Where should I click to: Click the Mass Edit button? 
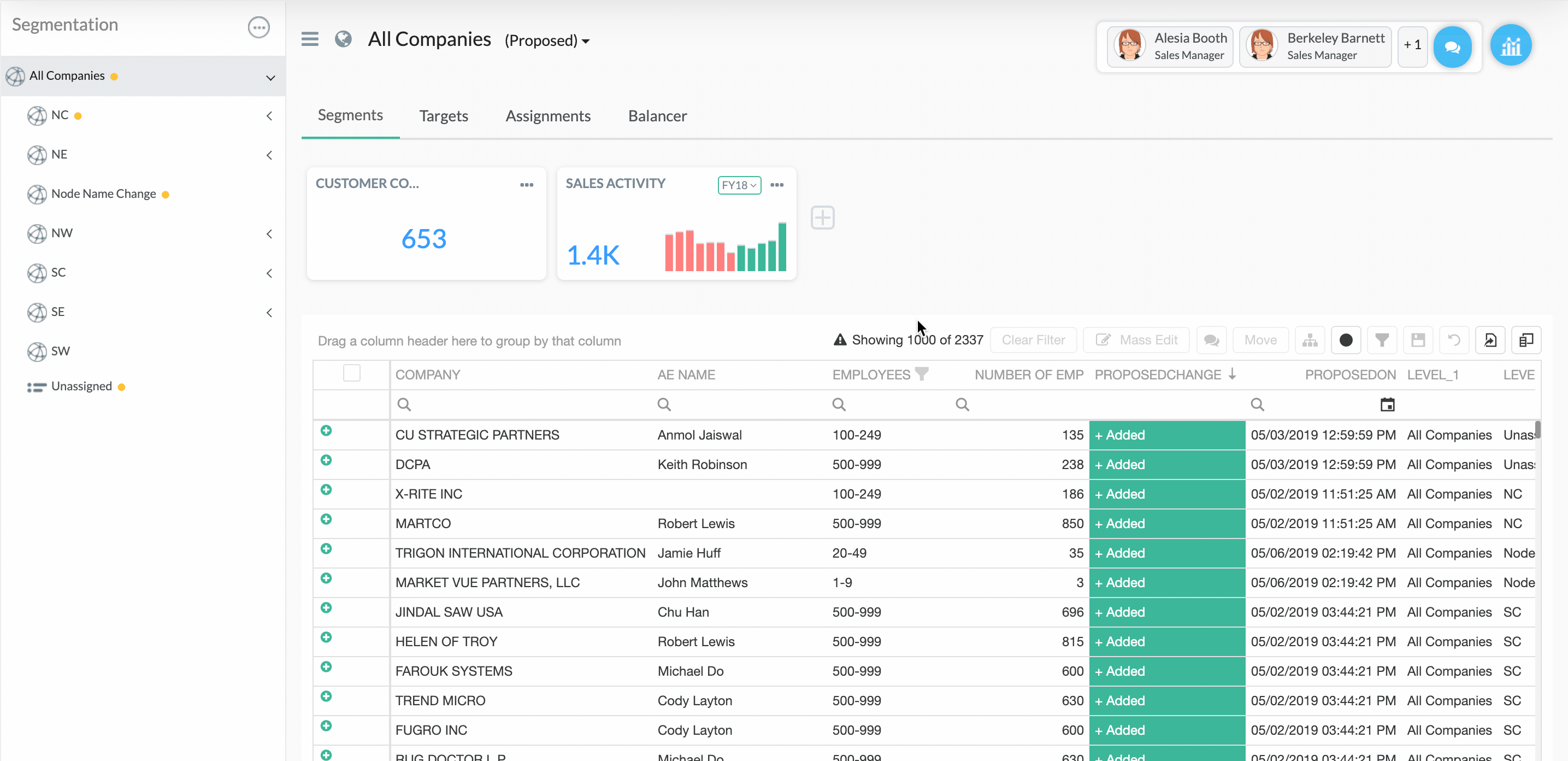click(x=1136, y=340)
